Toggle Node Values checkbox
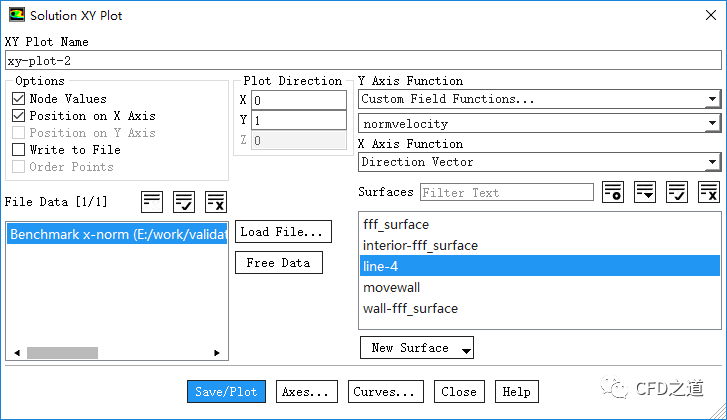This screenshot has height=420, width=727. (19, 99)
